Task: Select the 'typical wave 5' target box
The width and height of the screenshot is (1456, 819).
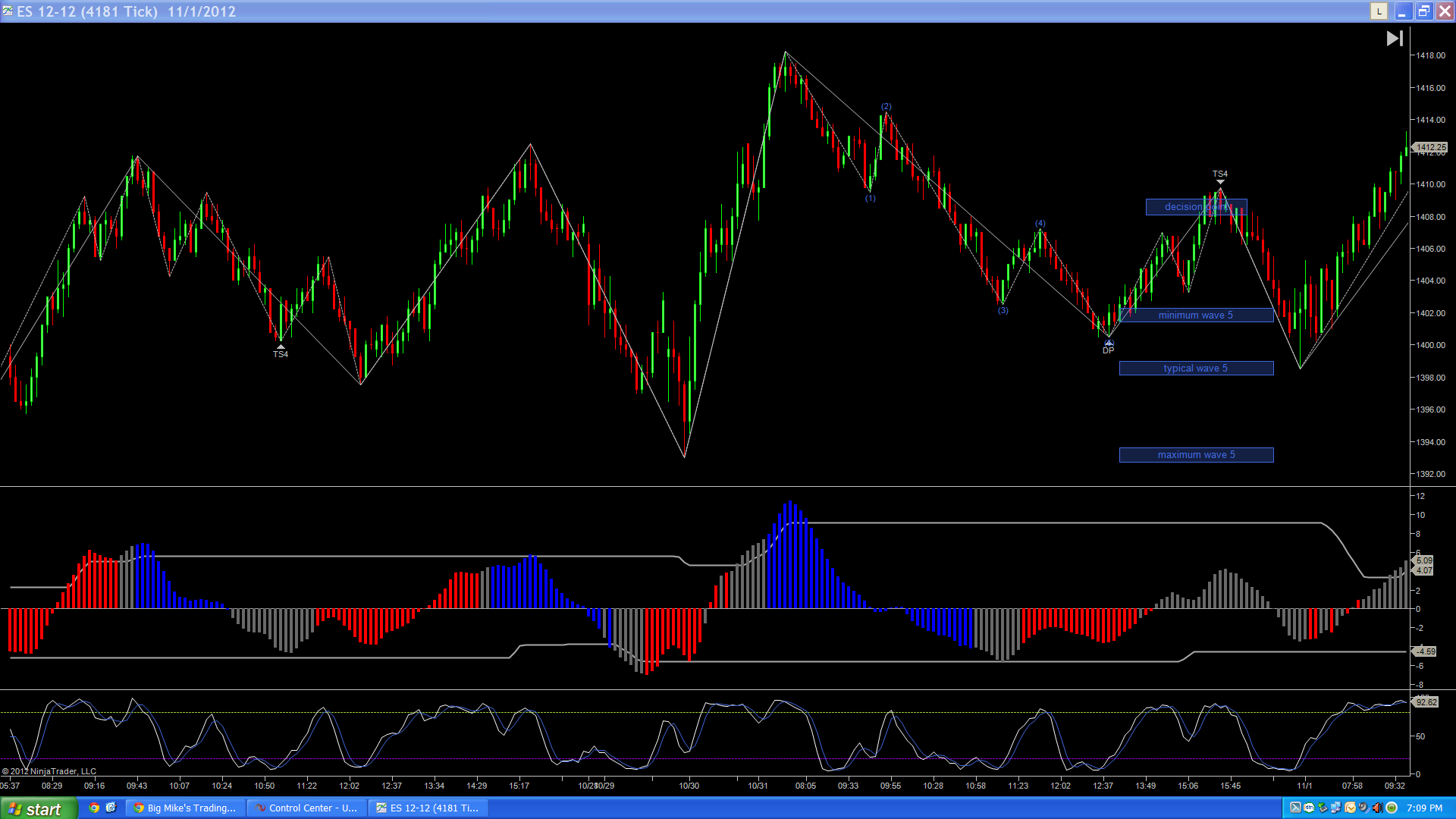Action: point(1196,369)
